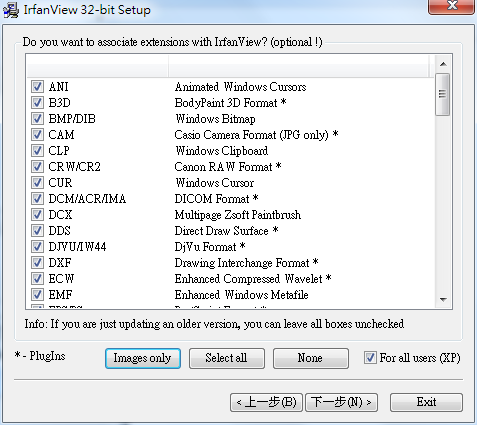Select the 'EMF' extension label

60,295
